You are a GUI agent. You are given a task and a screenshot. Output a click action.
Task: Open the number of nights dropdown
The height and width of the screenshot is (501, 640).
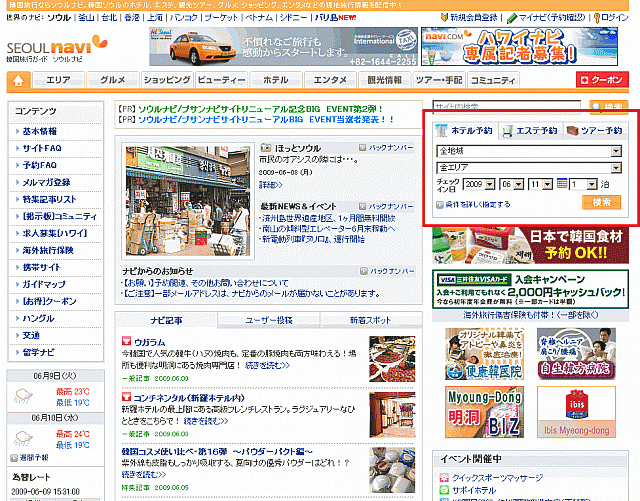[x=584, y=185]
